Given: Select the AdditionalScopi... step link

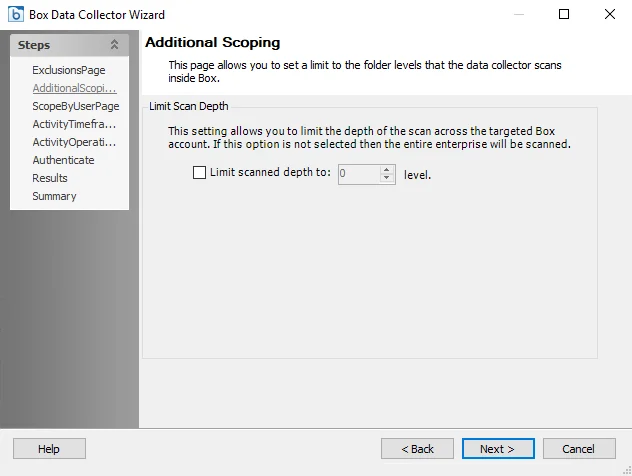Looking at the screenshot, I should (x=75, y=88).
